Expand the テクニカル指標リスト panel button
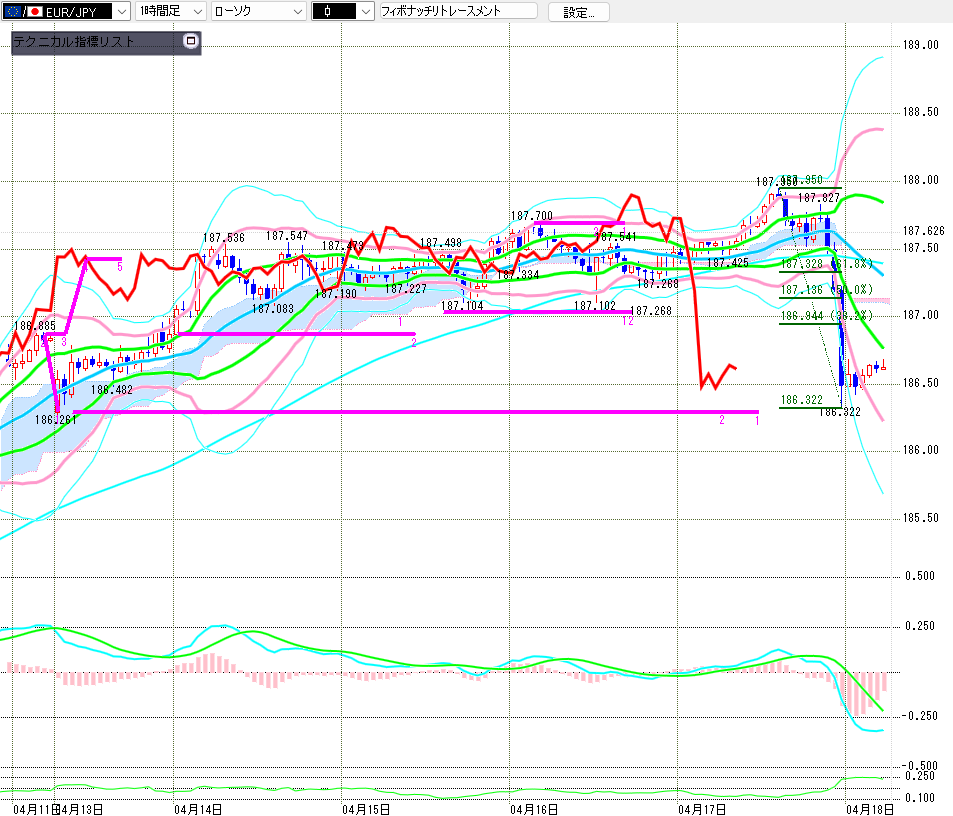Image resolution: width=953 pixels, height=816 pixels. [191, 42]
